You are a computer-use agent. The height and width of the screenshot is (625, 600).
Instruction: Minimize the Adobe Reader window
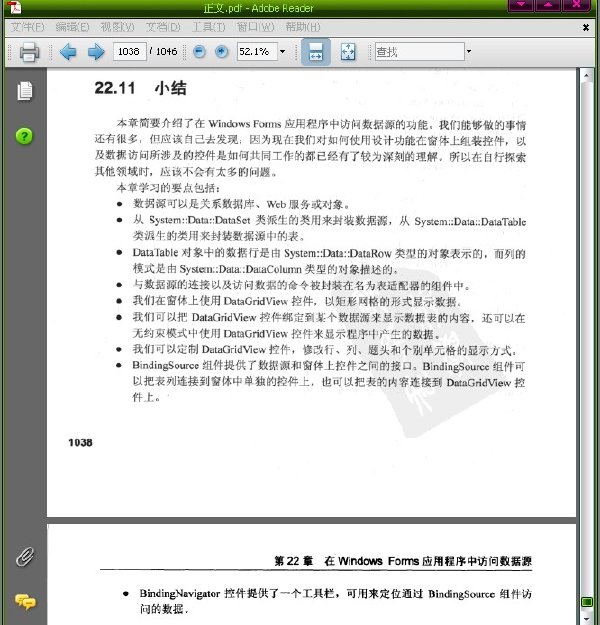click(521, 5)
